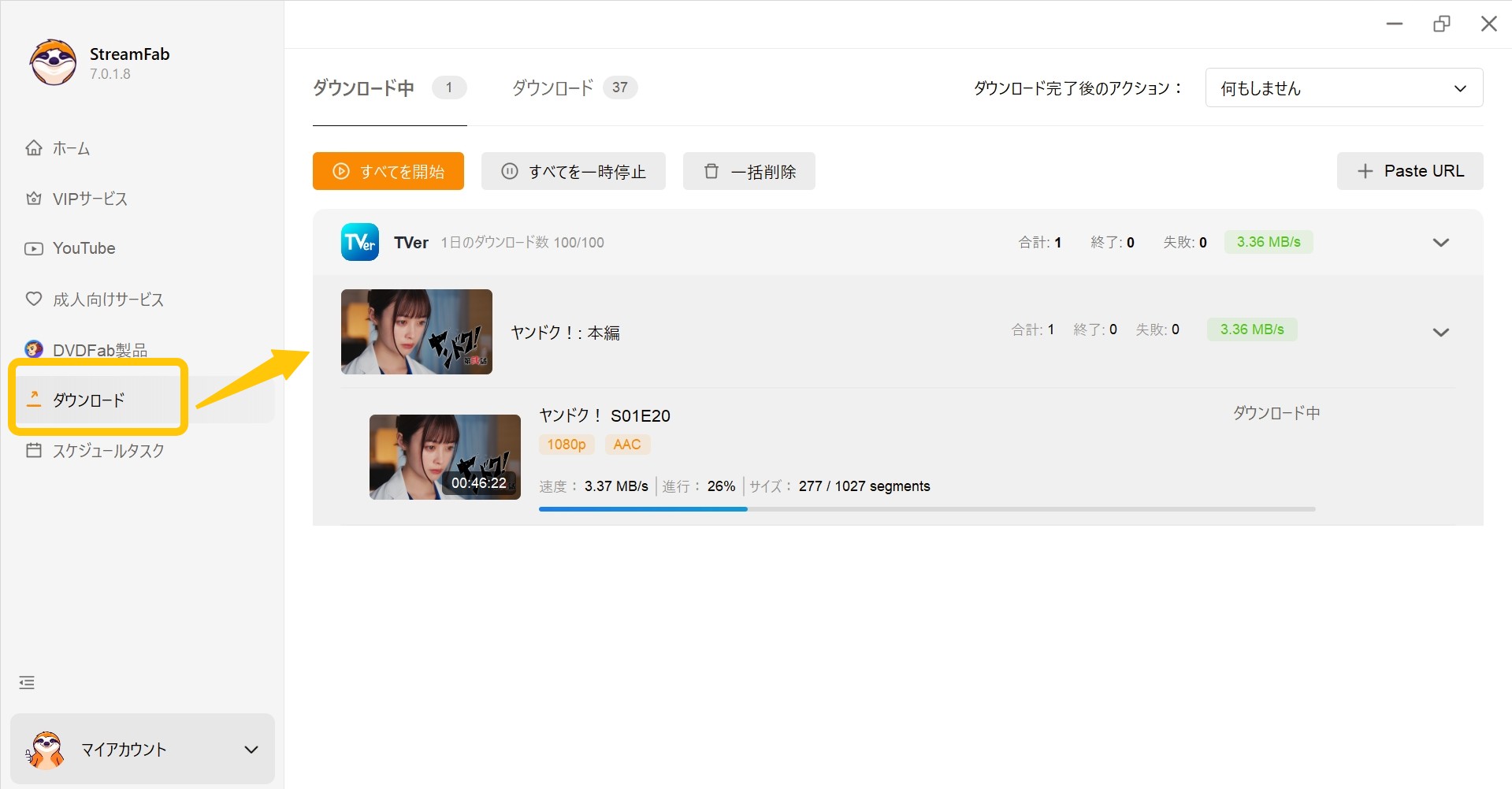Select VIPサービス in the sidebar
The width and height of the screenshot is (1512, 789).
(x=89, y=199)
